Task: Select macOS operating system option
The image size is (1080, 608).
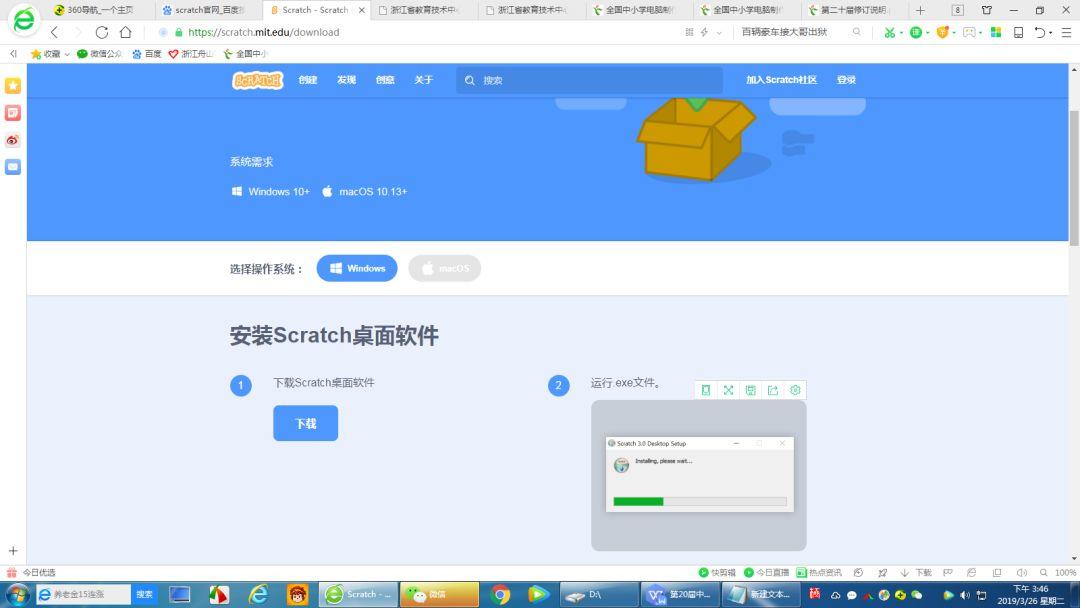Action: click(x=444, y=269)
